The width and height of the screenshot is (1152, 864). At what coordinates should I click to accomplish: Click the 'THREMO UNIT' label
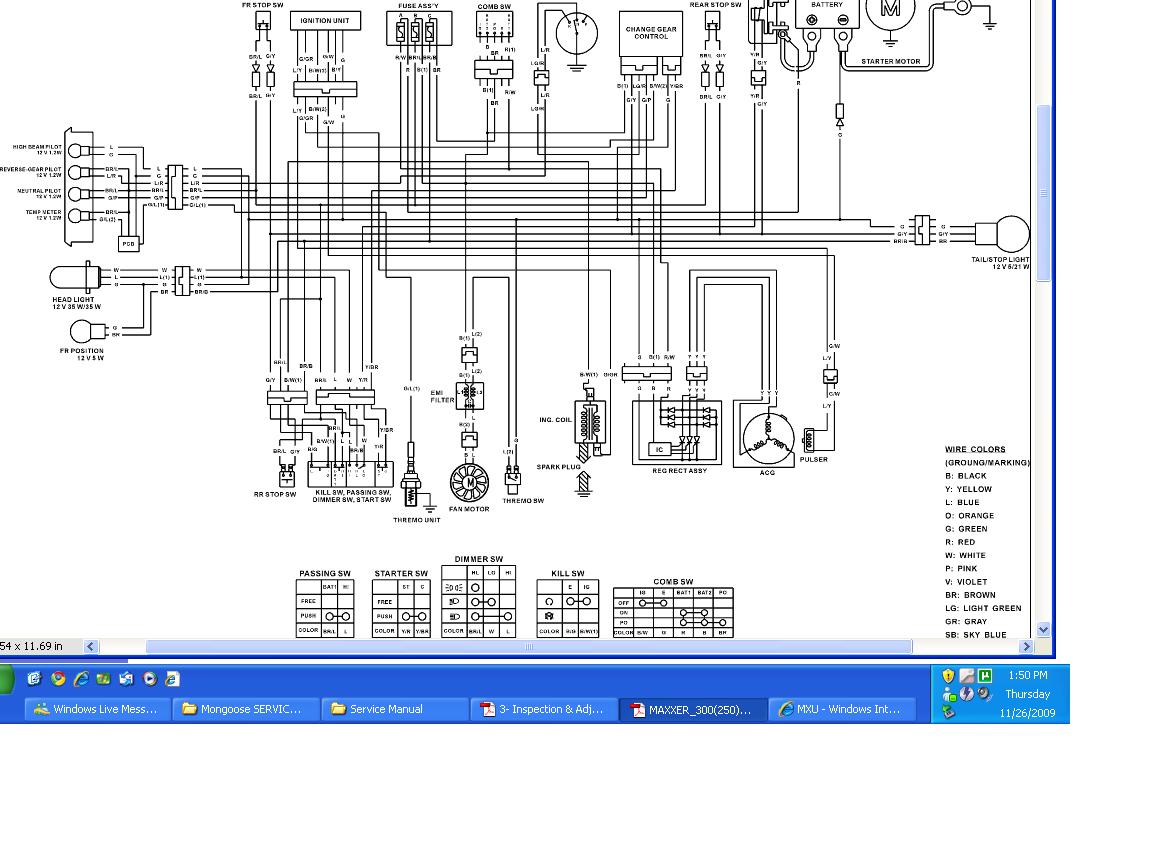click(x=417, y=520)
